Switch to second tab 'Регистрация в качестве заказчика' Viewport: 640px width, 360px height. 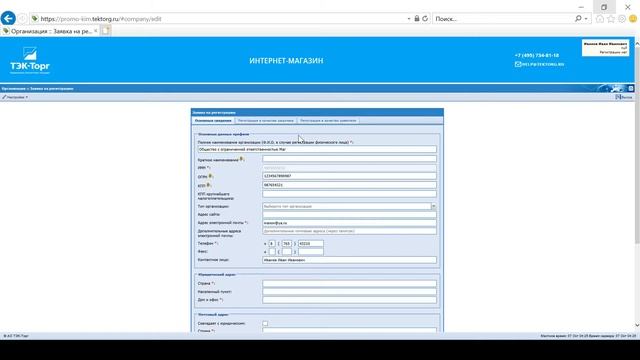coord(265,121)
